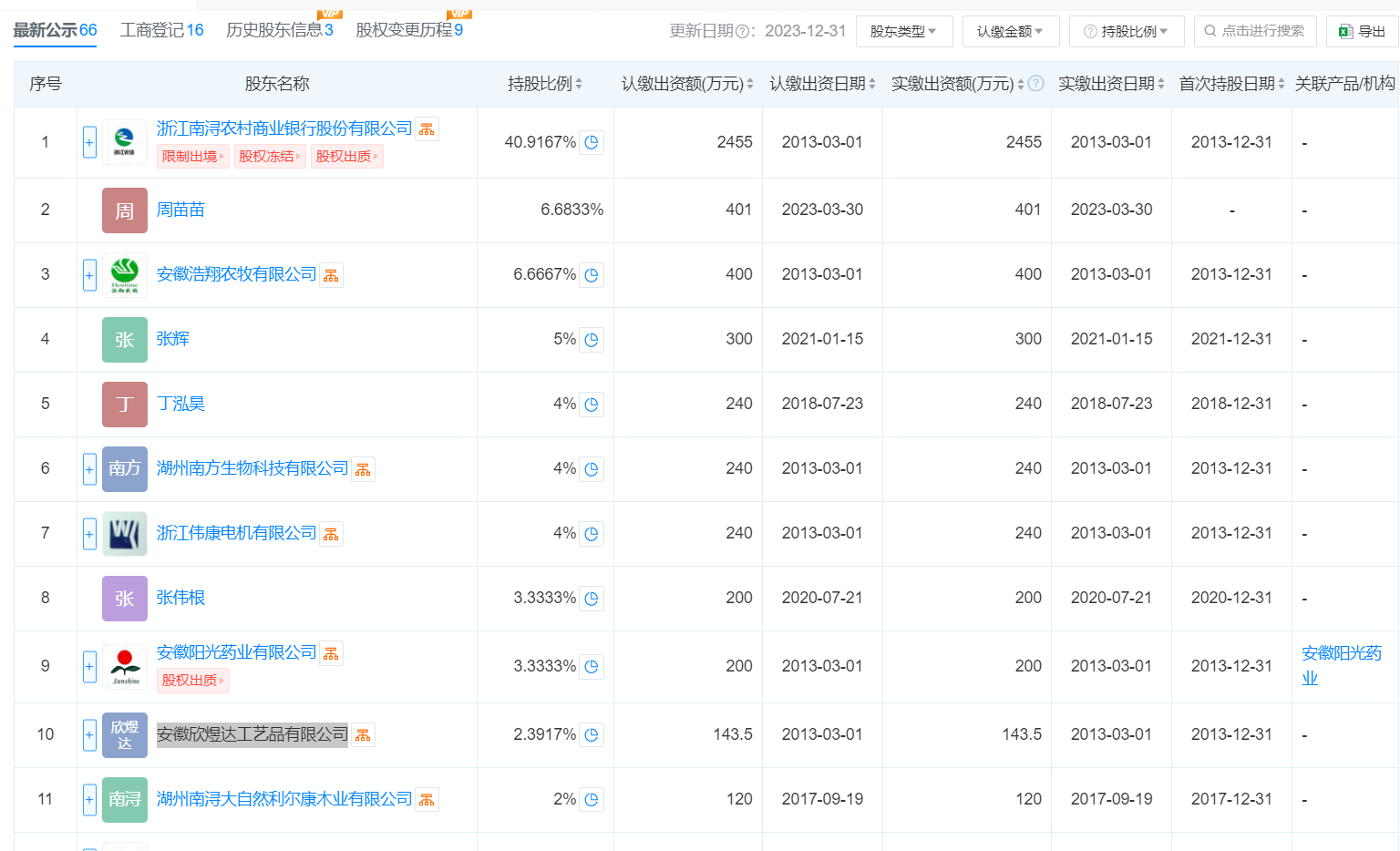Viewport: 1400px width, 851px height.
Task: Open the 安徽浩翔农牧有限公司 company link
Action: click(236, 275)
